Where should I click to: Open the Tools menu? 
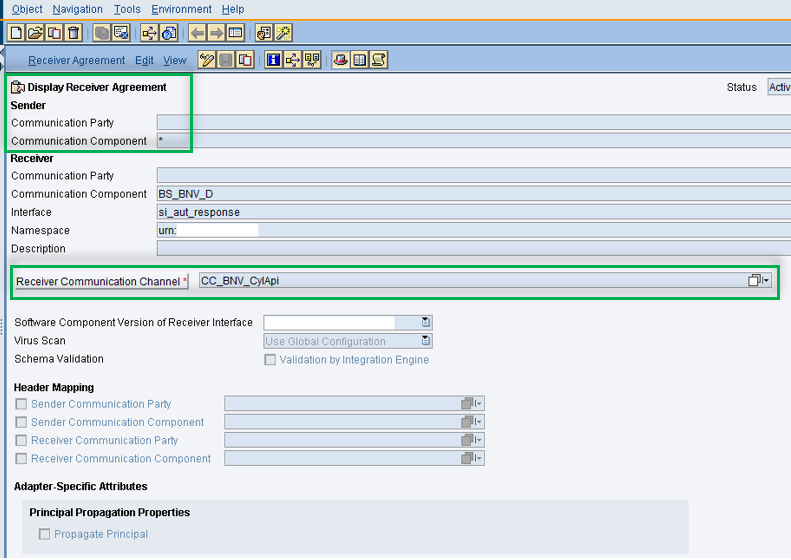tap(127, 9)
